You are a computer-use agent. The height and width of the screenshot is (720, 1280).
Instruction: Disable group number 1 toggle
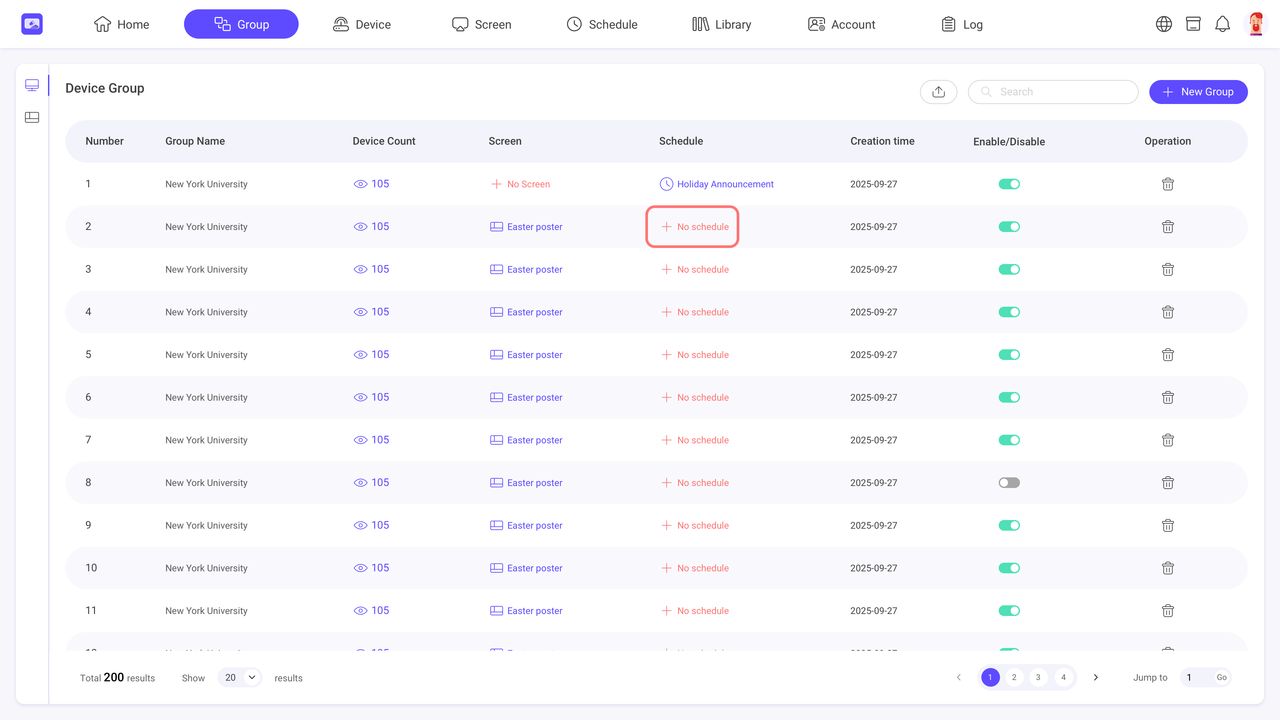[x=1009, y=184]
